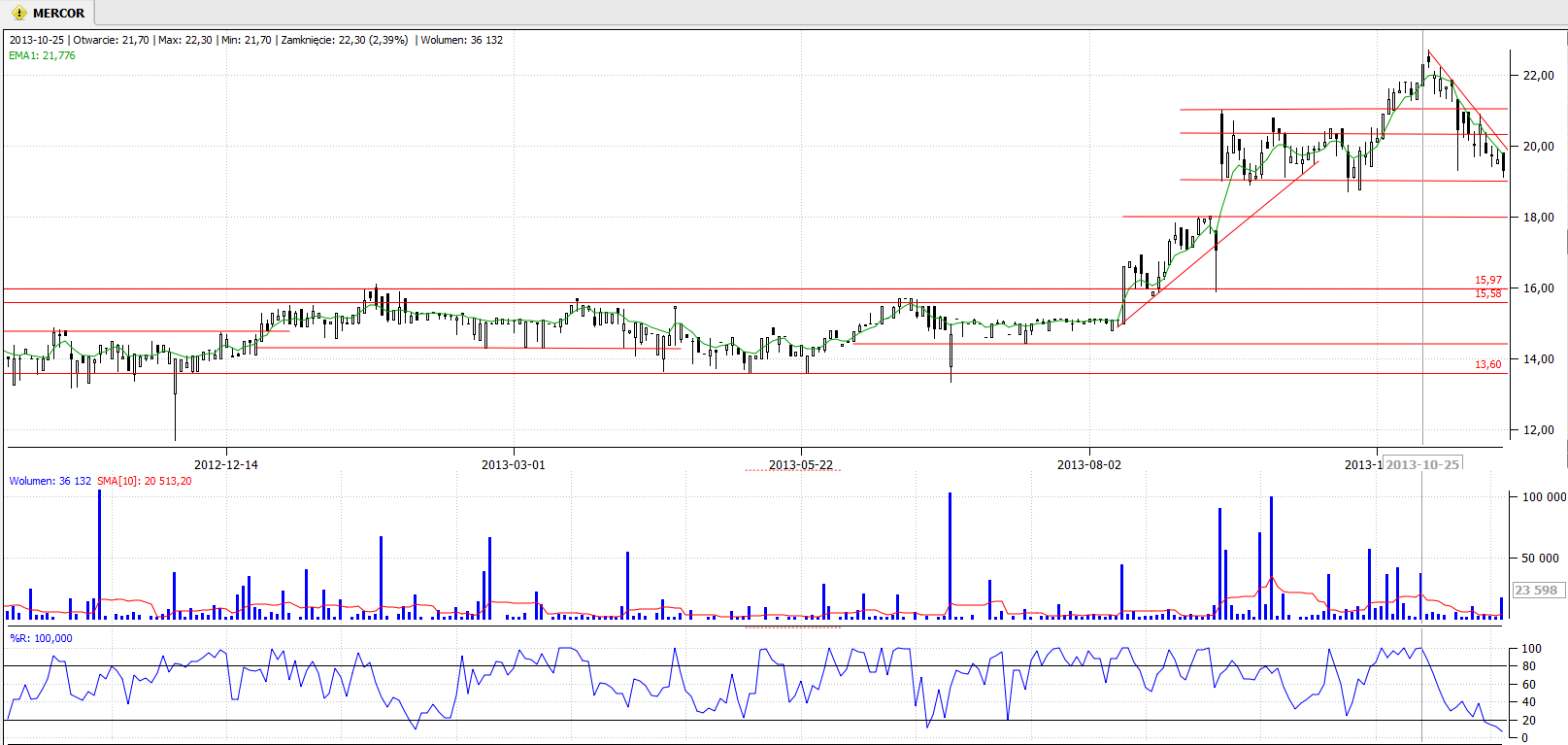Click the %R: 100,000 oscillator label
This screenshot has height=745, width=1568.
pyautogui.click(x=41, y=638)
